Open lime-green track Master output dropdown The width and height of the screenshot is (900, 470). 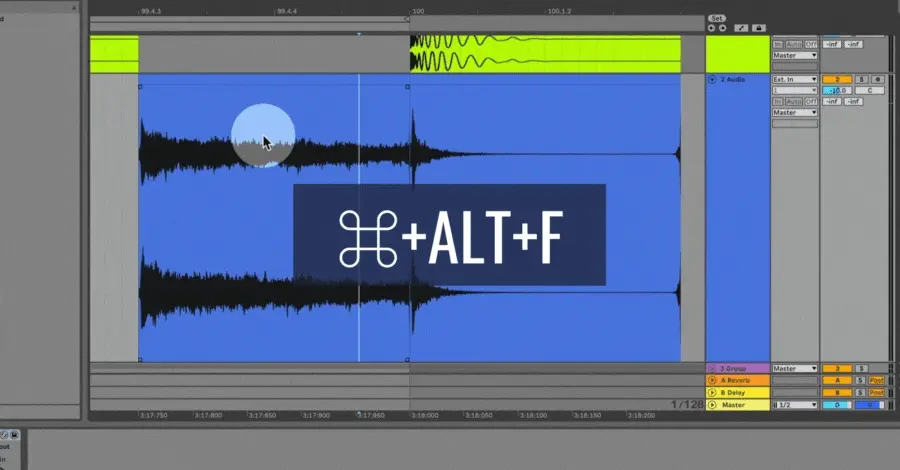(x=795, y=55)
